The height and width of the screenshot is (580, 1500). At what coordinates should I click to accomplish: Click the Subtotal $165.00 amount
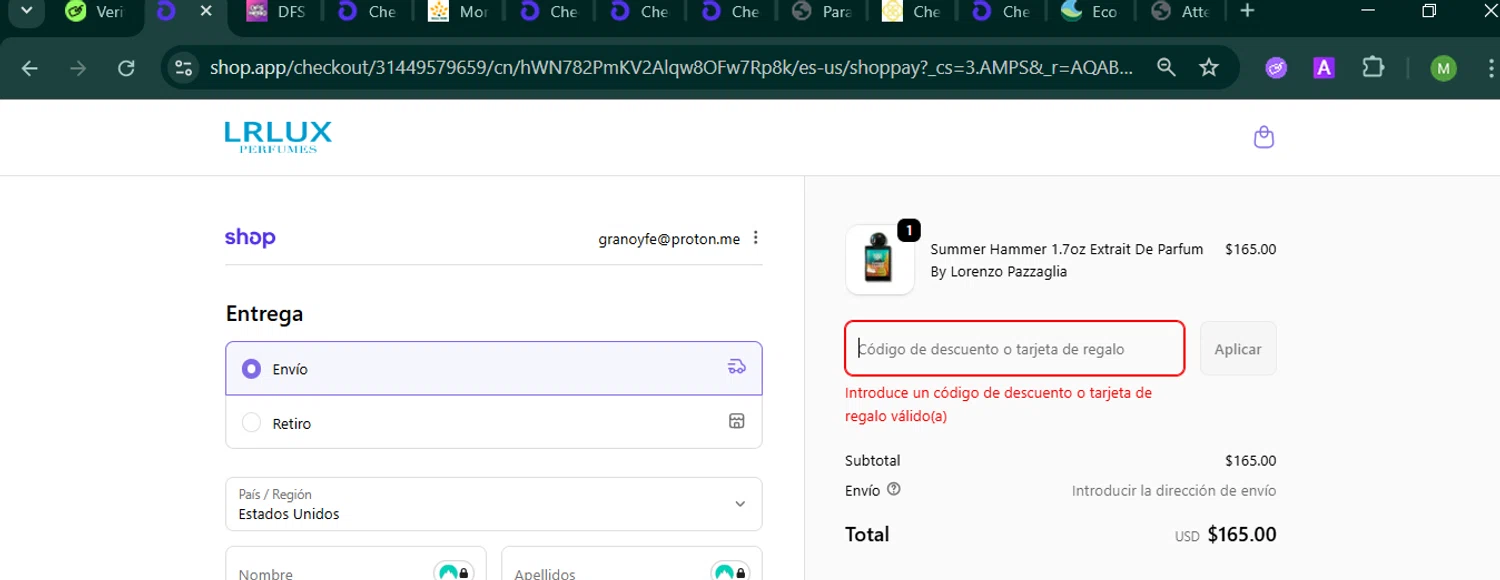1250,461
